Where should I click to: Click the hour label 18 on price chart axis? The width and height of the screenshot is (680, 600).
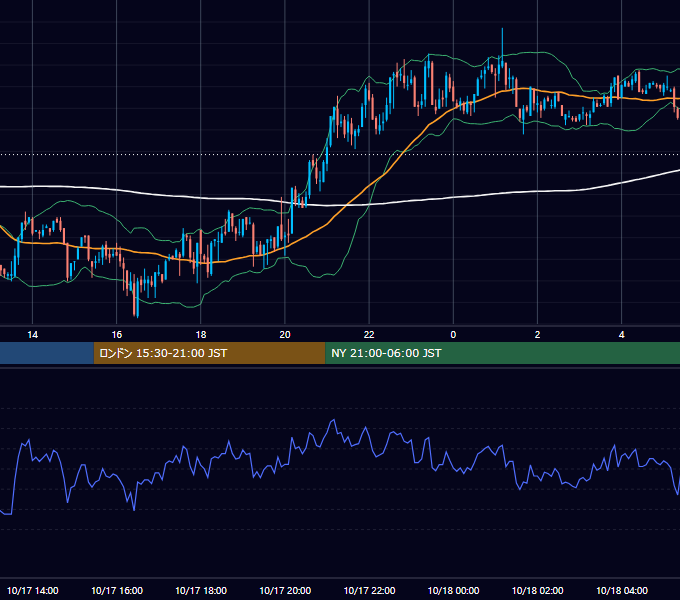pos(201,335)
